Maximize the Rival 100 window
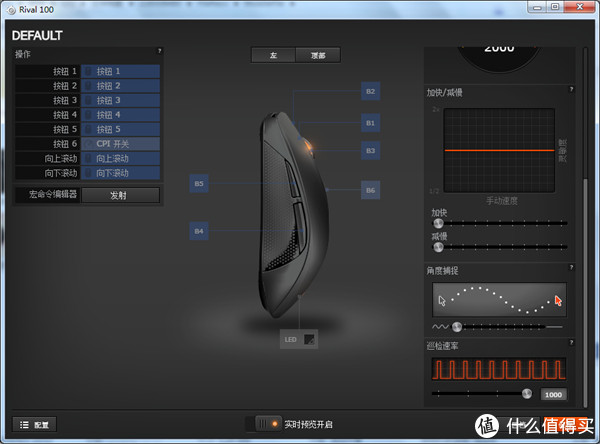This screenshot has width=600, height=444. pyautogui.click(x=555, y=7)
